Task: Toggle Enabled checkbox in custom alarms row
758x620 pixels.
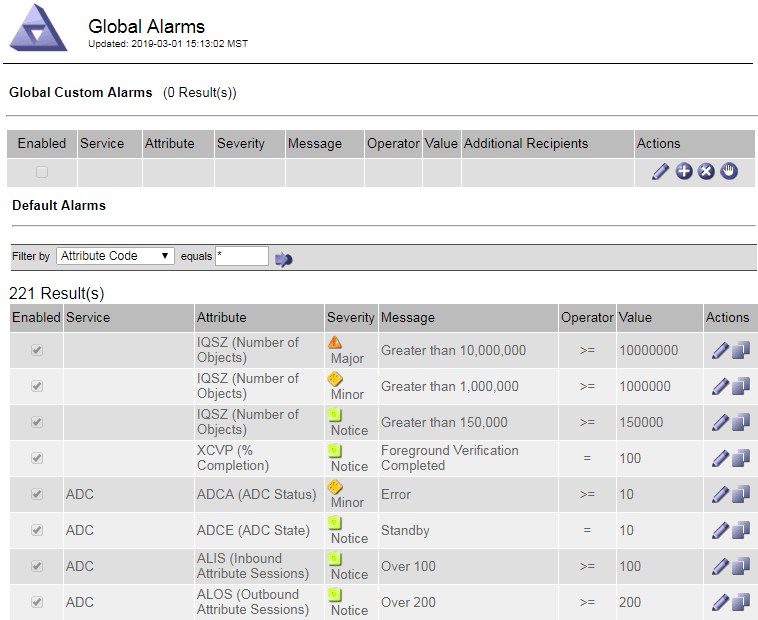Action: 41,172
